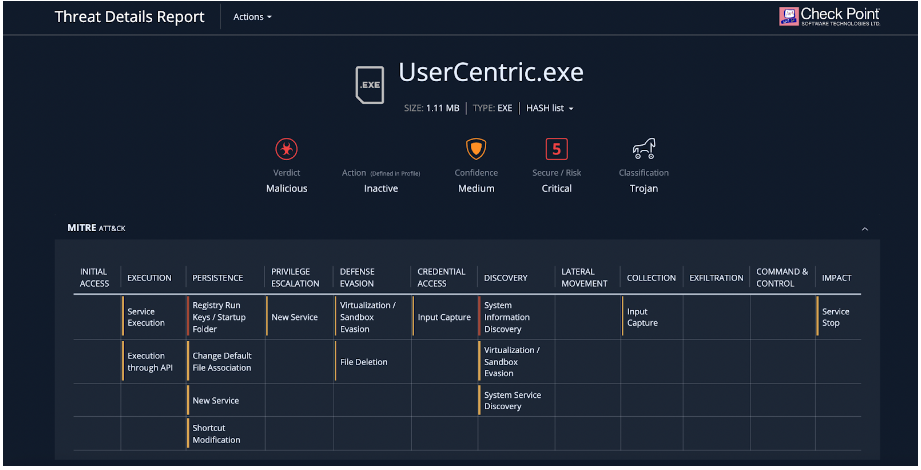Click the .EXE file type icon

[x=370, y=85]
